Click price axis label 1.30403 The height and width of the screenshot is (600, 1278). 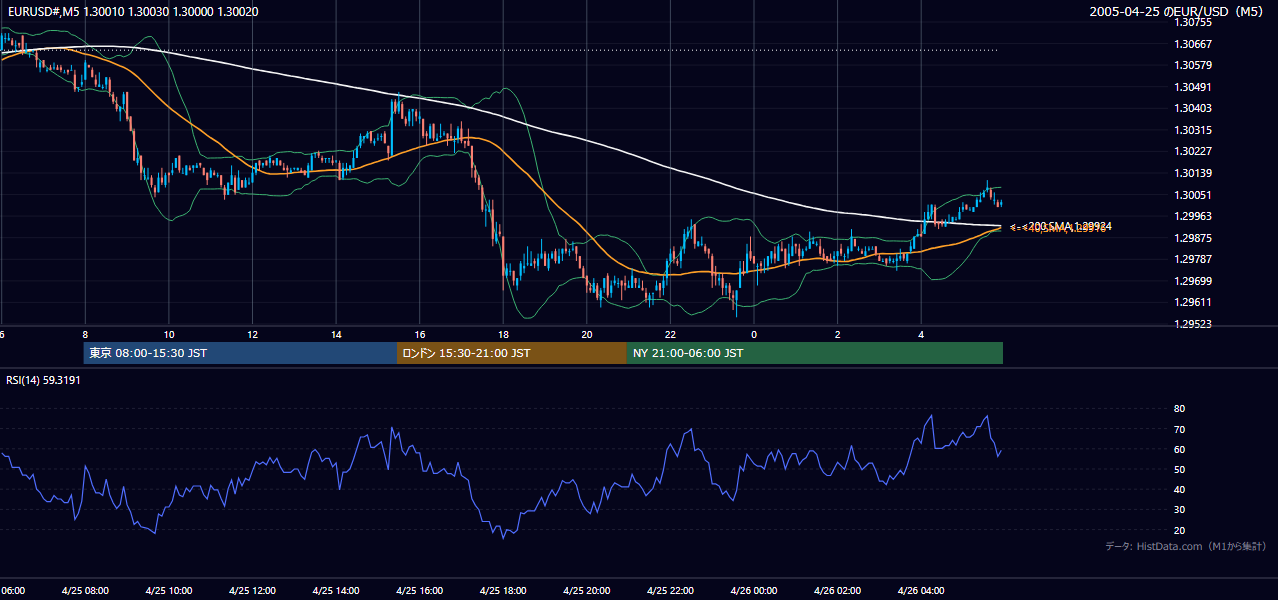[1193, 108]
